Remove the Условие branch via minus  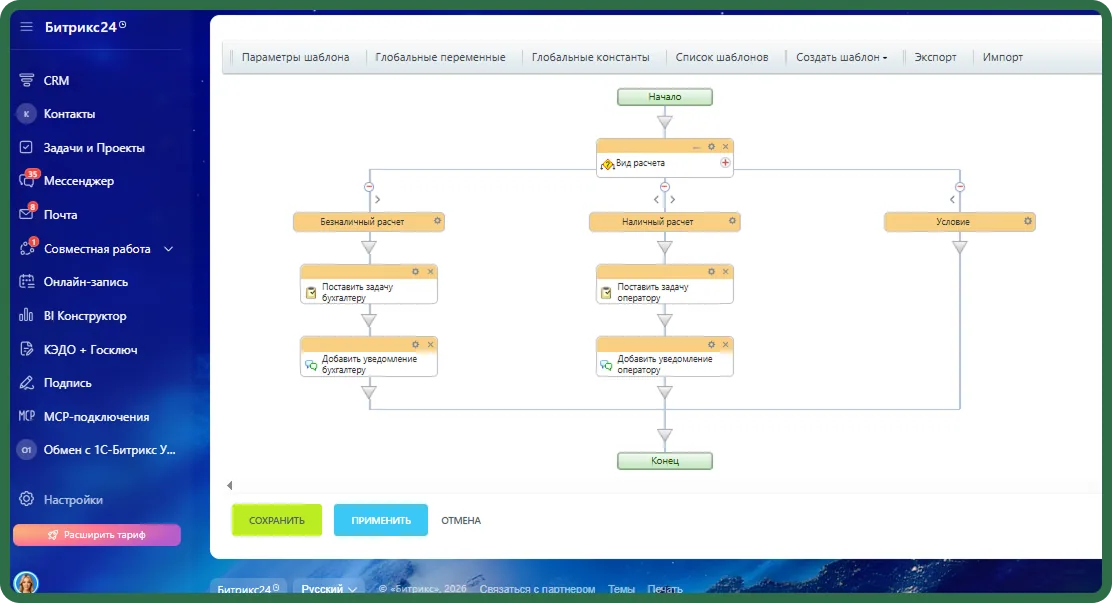pyautogui.click(x=960, y=187)
